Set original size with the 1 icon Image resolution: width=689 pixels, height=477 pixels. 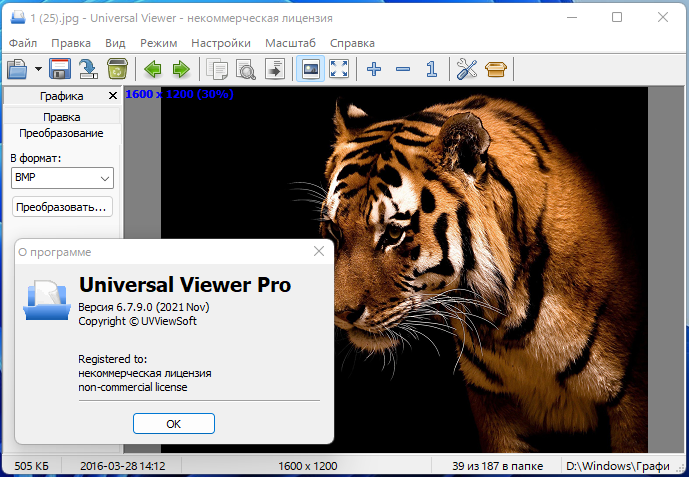432,69
